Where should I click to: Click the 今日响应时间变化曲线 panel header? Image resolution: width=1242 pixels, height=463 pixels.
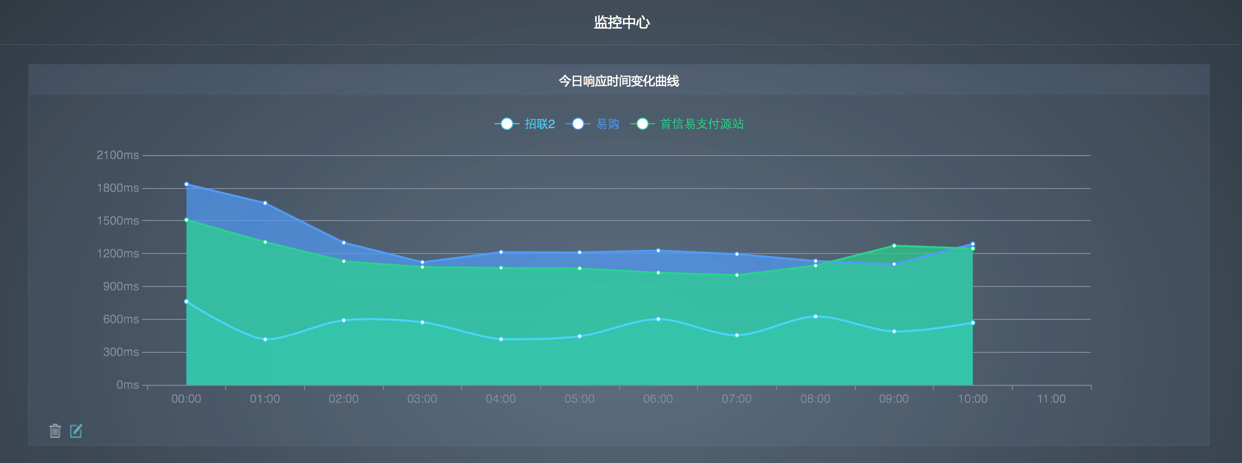click(619, 80)
